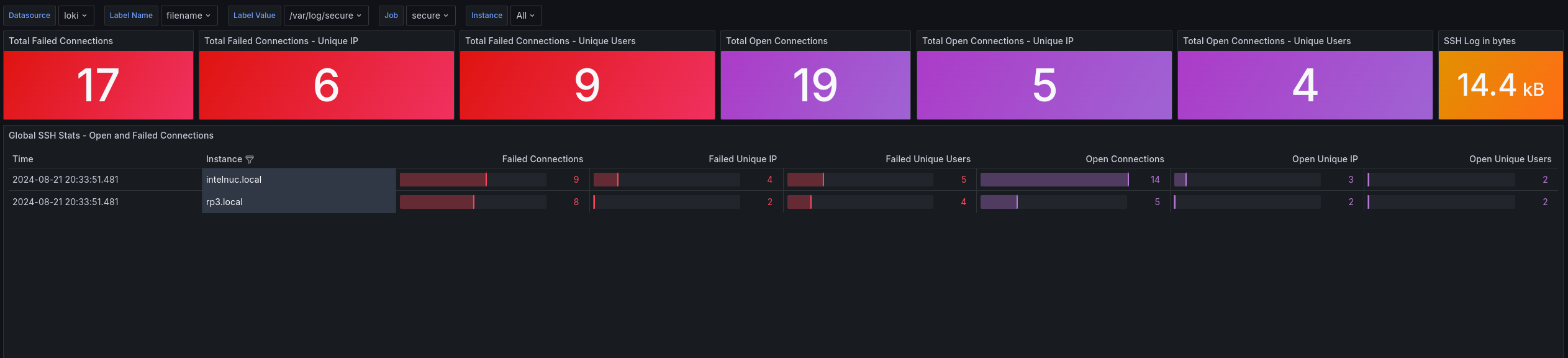Click the Open Unique IP column header
Image resolution: width=1568 pixels, height=358 pixels.
click(x=1325, y=159)
